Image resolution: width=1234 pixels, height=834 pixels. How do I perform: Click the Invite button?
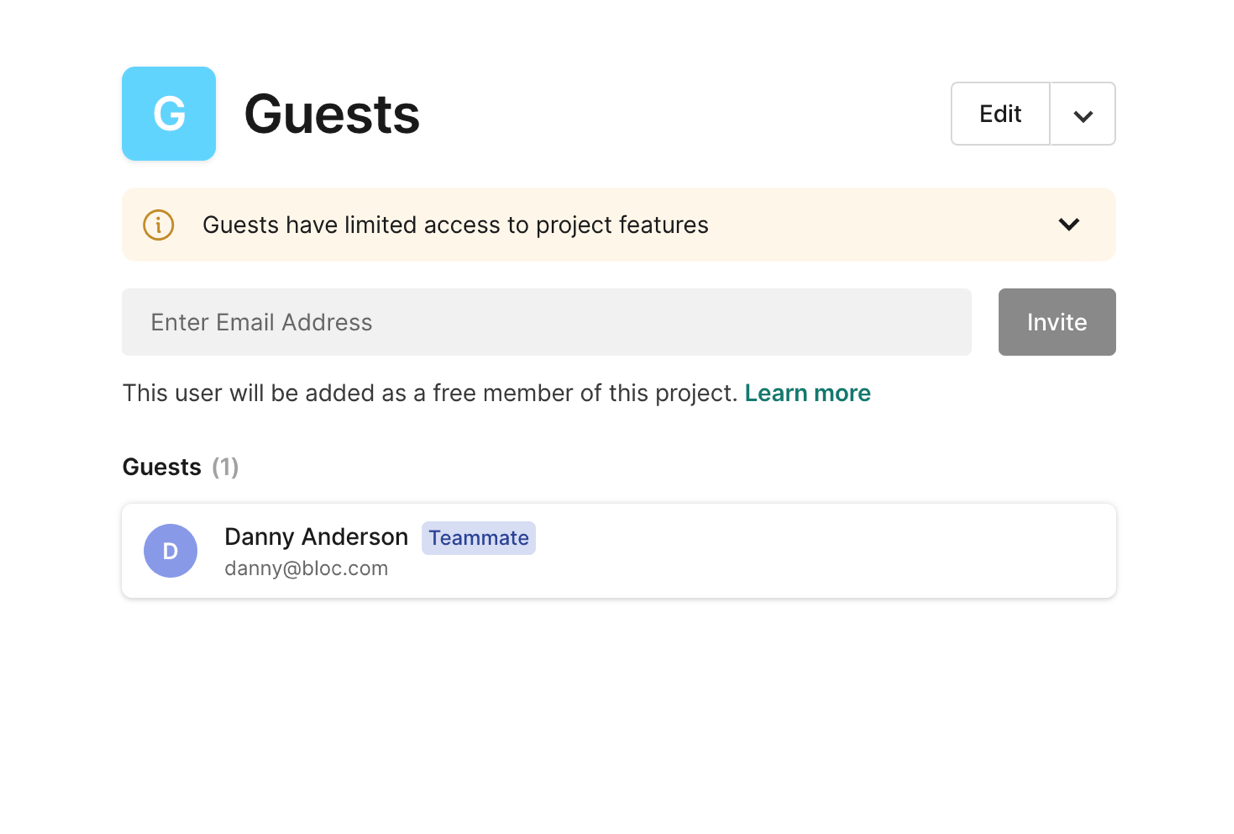[1056, 322]
